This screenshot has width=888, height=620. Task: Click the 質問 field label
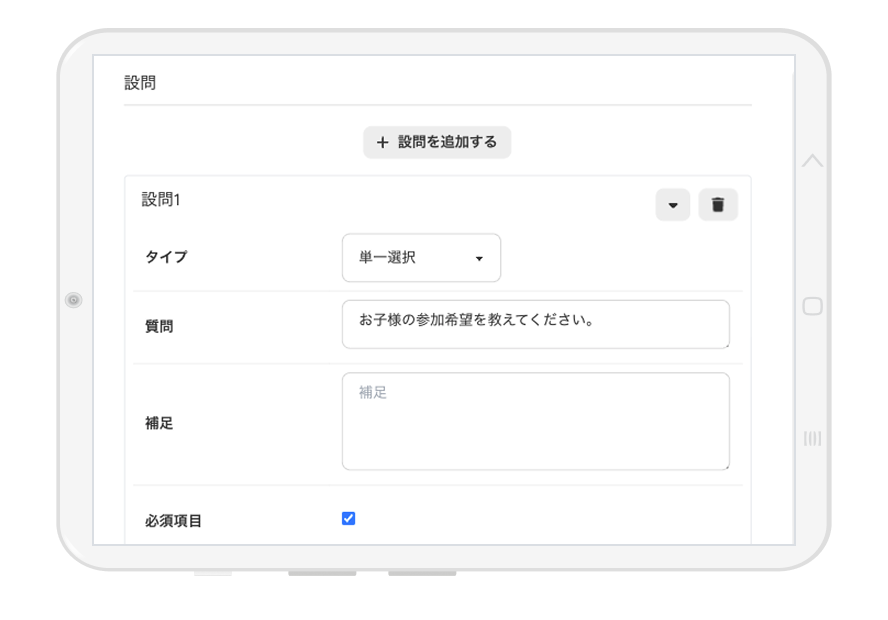(159, 326)
